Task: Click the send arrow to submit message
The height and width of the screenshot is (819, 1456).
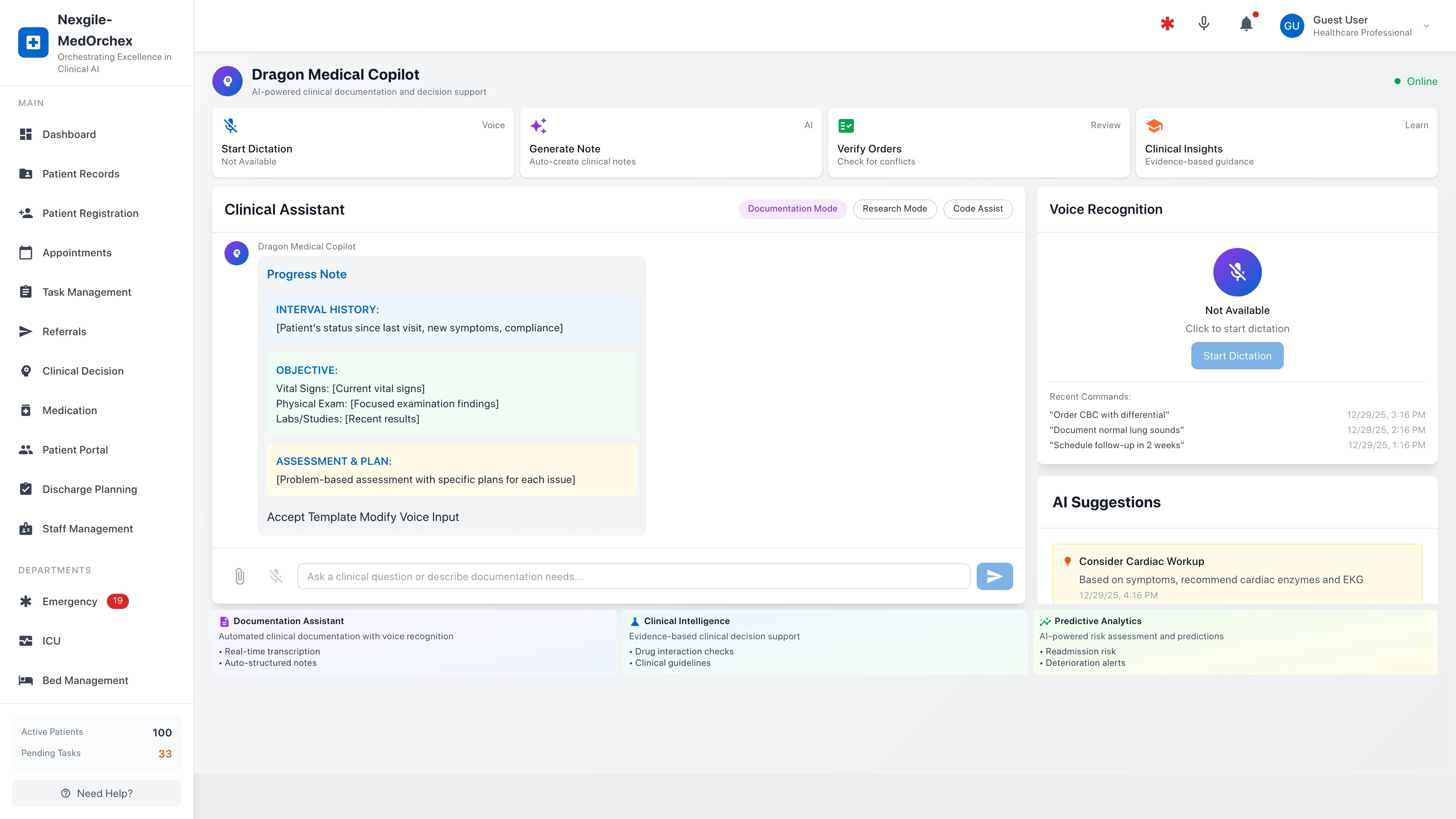Action: pyautogui.click(x=994, y=576)
